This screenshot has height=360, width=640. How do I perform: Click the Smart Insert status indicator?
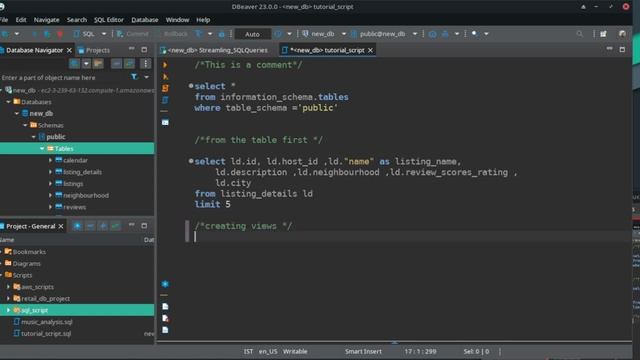363,351
